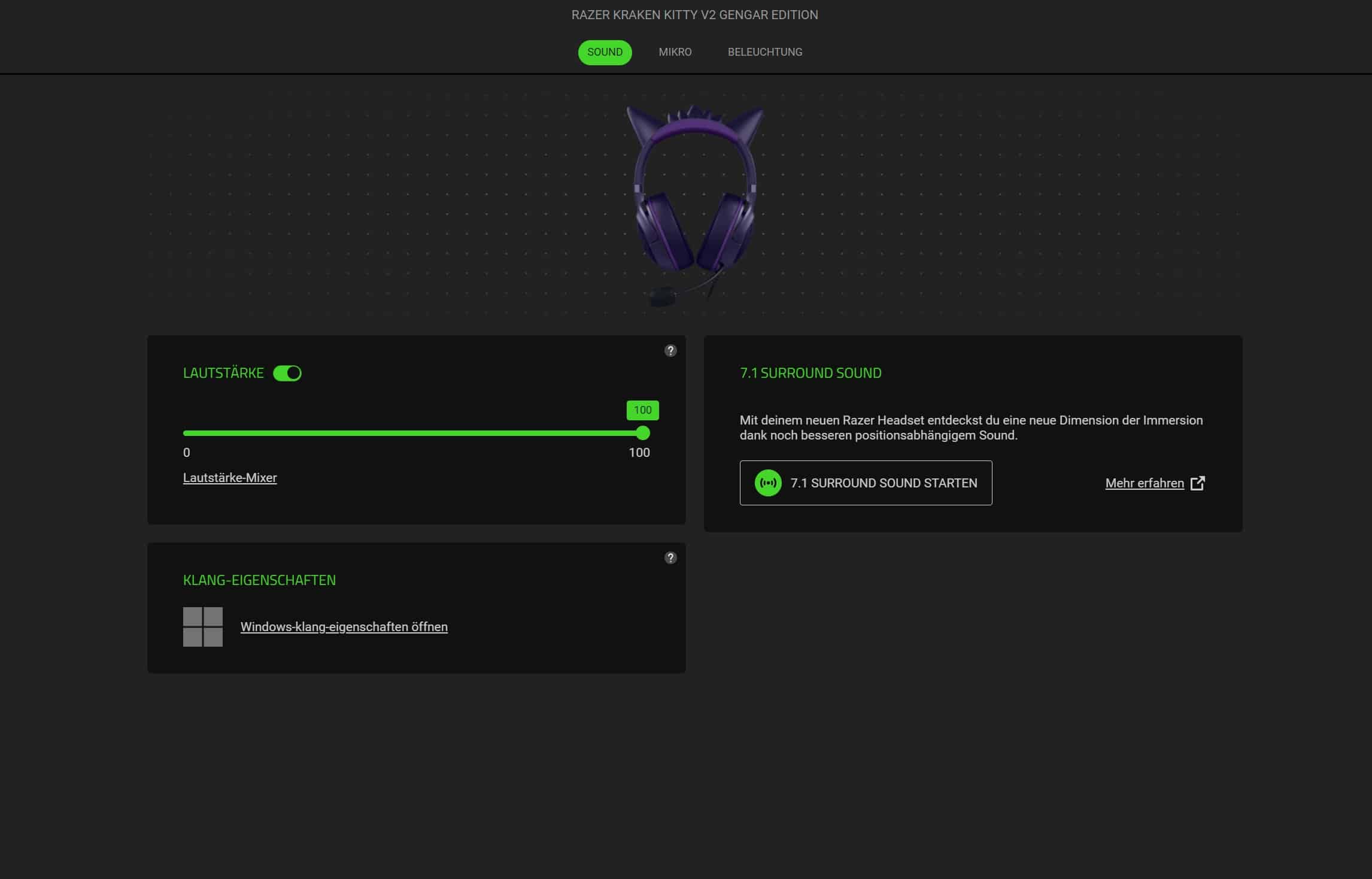Open the BELEUCHTUNG tab
This screenshot has height=879, width=1372.
tap(764, 52)
